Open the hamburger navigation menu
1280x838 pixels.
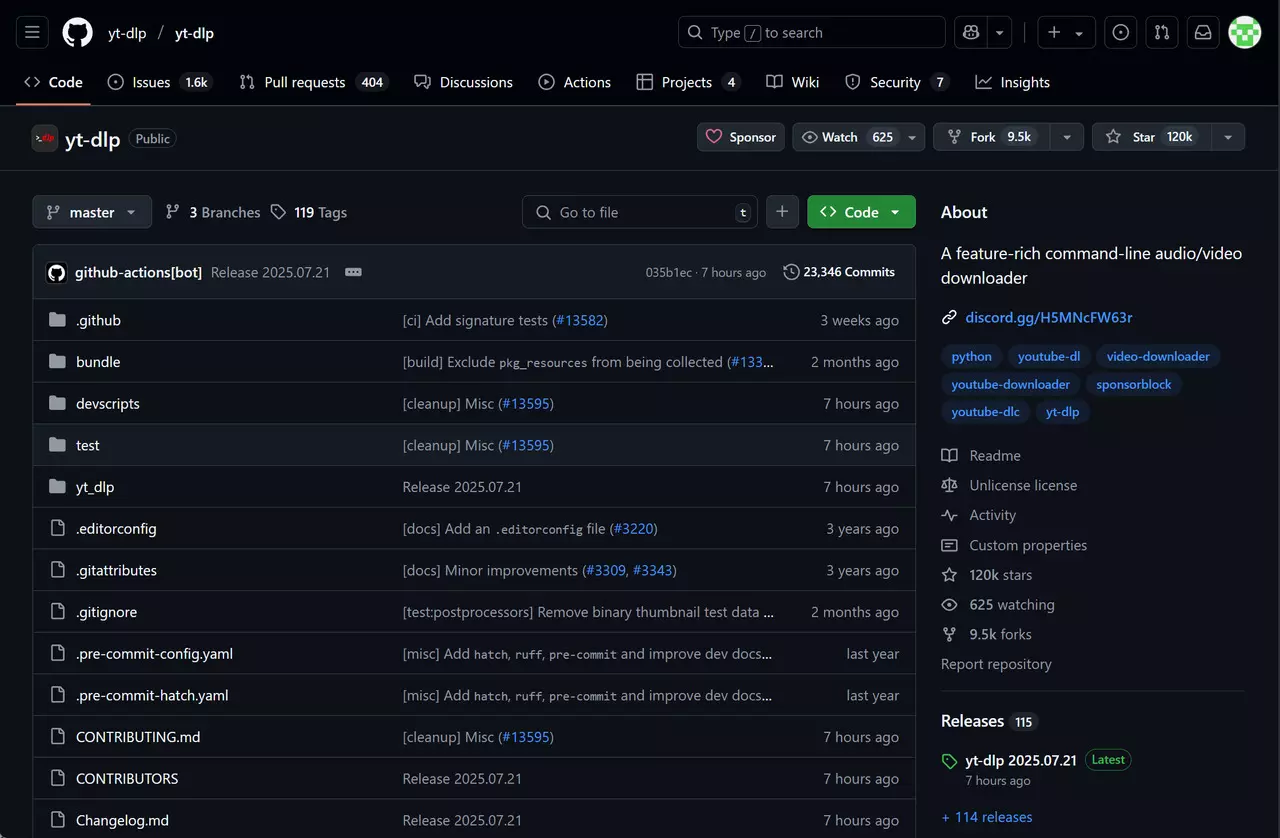(32, 32)
